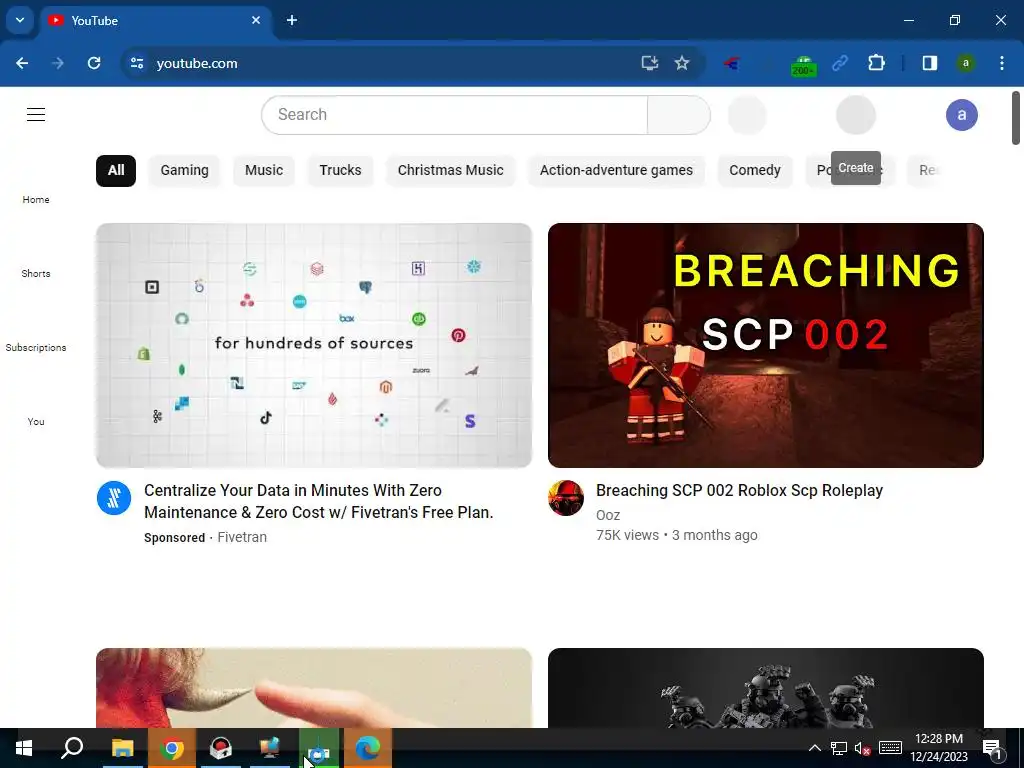Open the Fivetran sponsored video thumbnail
The height and width of the screenshot is (768, 1024).
[x=313, y=345]
